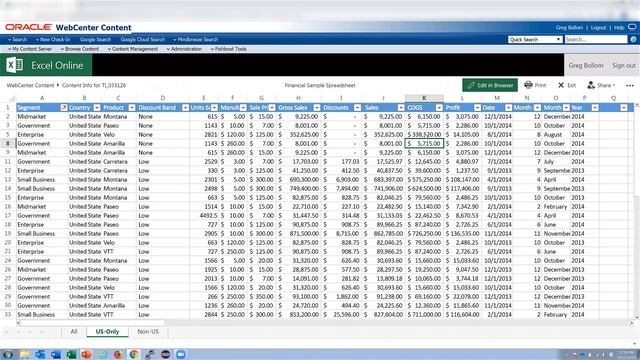
Task: Open the Product column filter dropdown
Action: [132, 107]
